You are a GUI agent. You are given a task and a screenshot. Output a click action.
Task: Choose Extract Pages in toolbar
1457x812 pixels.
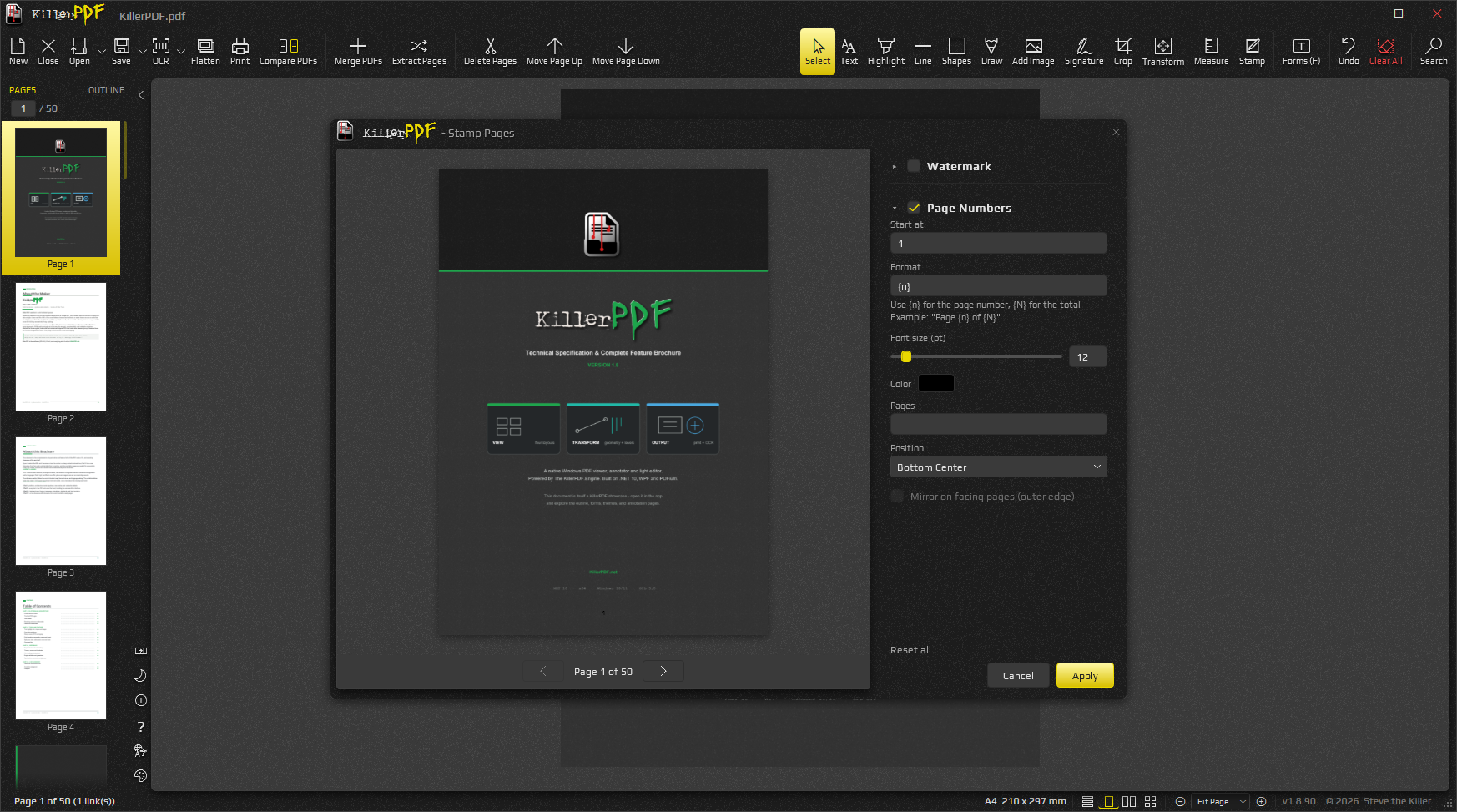tap(419, 51)
